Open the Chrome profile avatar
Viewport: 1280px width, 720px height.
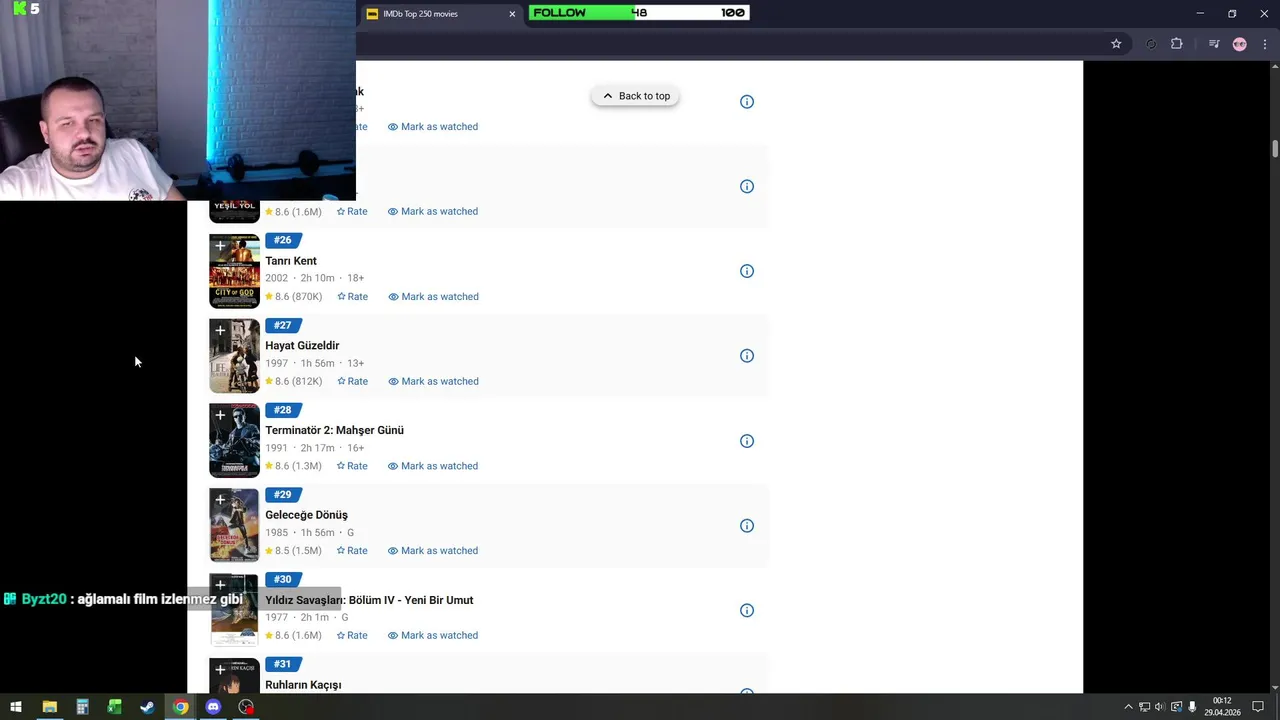click(1240, 44)
